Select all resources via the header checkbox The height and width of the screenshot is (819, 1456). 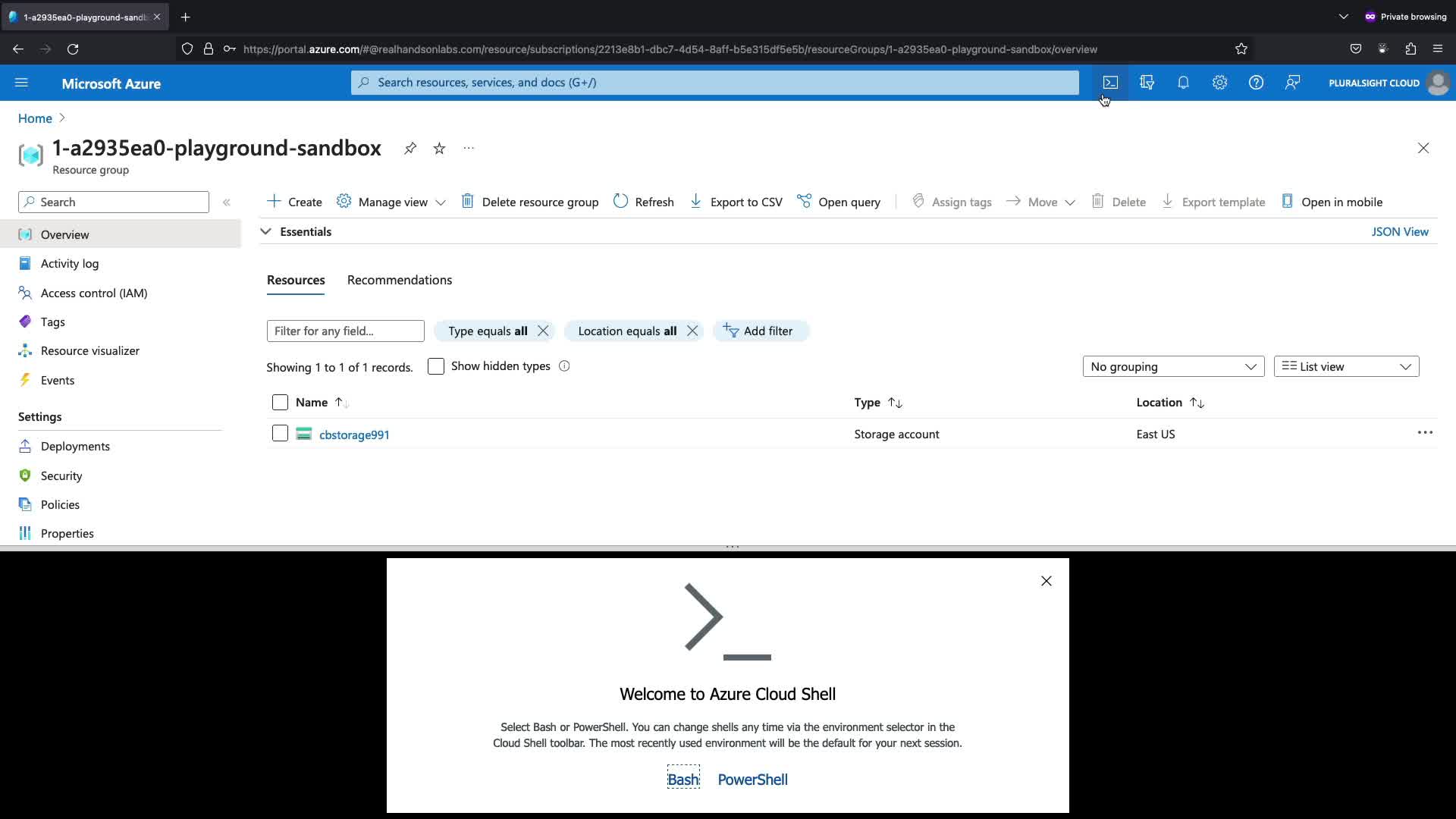(280, 403)
